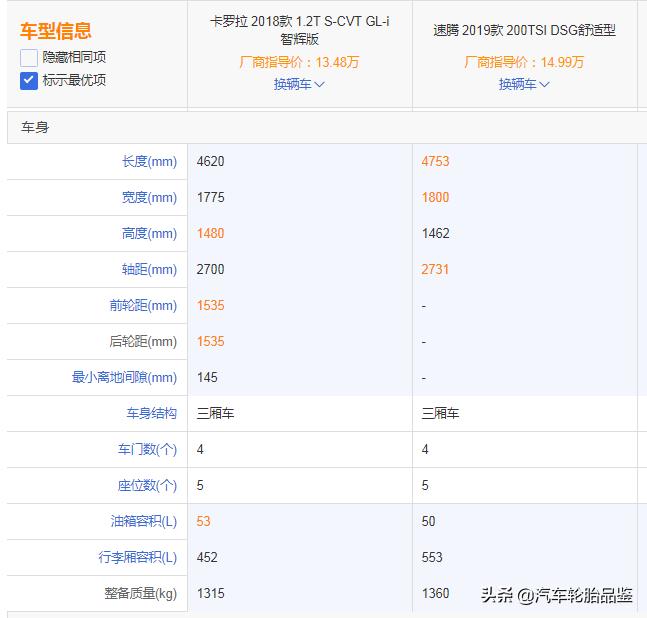Click 卡罗拉 2018款 1.2T model title
Screen dimensions: 647x618
pyautogui.click(x=300, y=30)
